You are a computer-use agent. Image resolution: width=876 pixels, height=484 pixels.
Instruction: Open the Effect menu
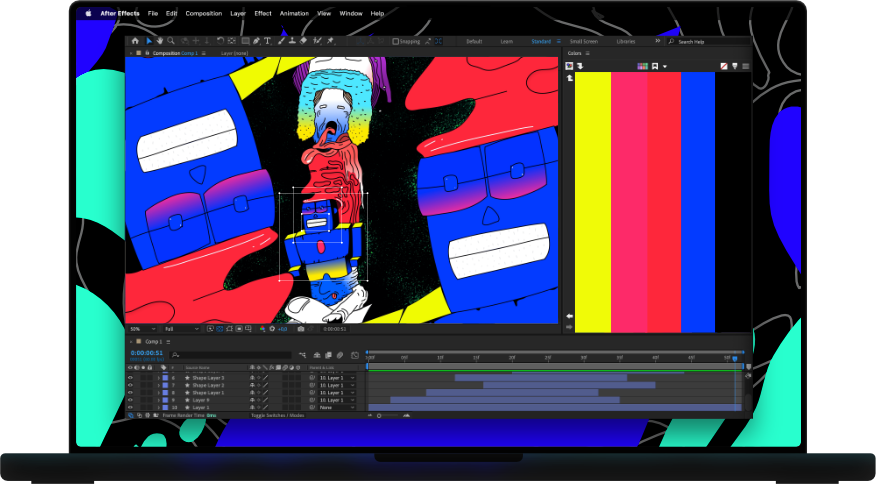coord(263,13)
